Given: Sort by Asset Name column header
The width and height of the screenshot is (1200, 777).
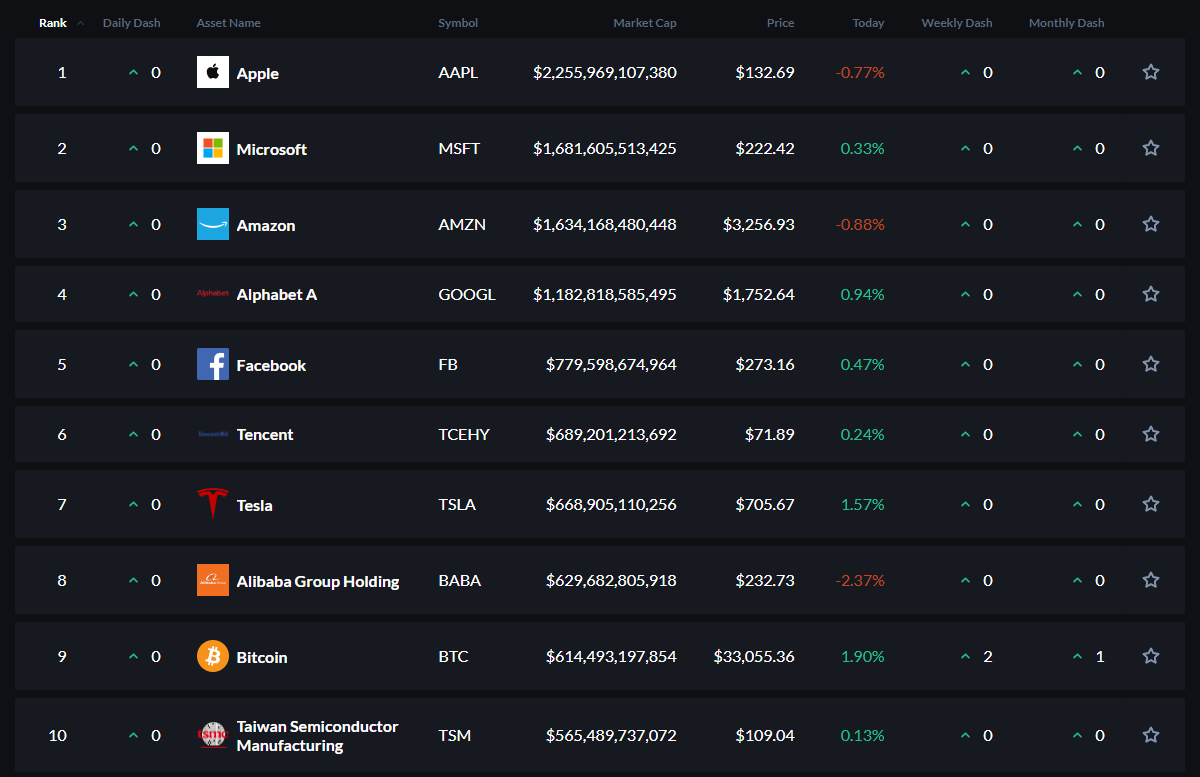Looking at the screenshot, I should point(229,23).
